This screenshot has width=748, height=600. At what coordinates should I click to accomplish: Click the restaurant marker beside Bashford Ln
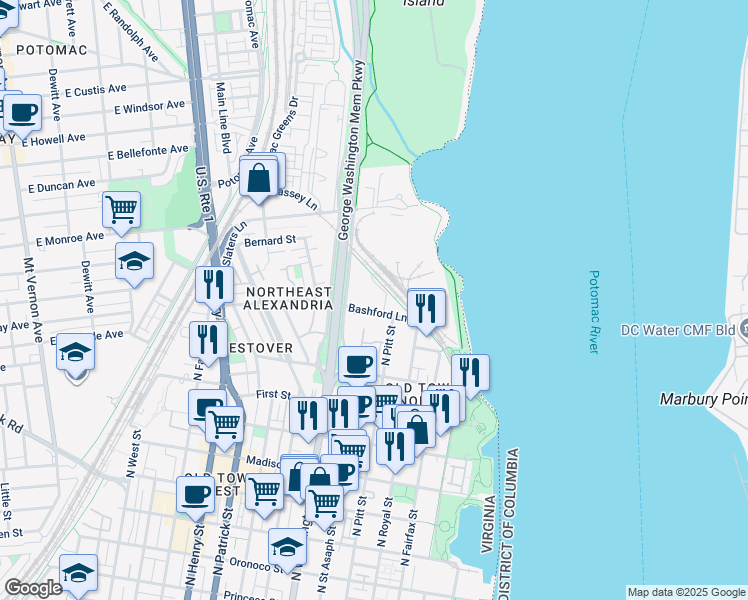(427, 306)
